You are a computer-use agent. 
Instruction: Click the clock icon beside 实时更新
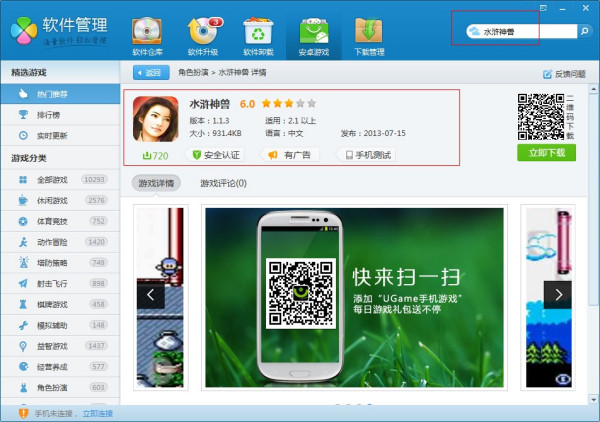23,135
